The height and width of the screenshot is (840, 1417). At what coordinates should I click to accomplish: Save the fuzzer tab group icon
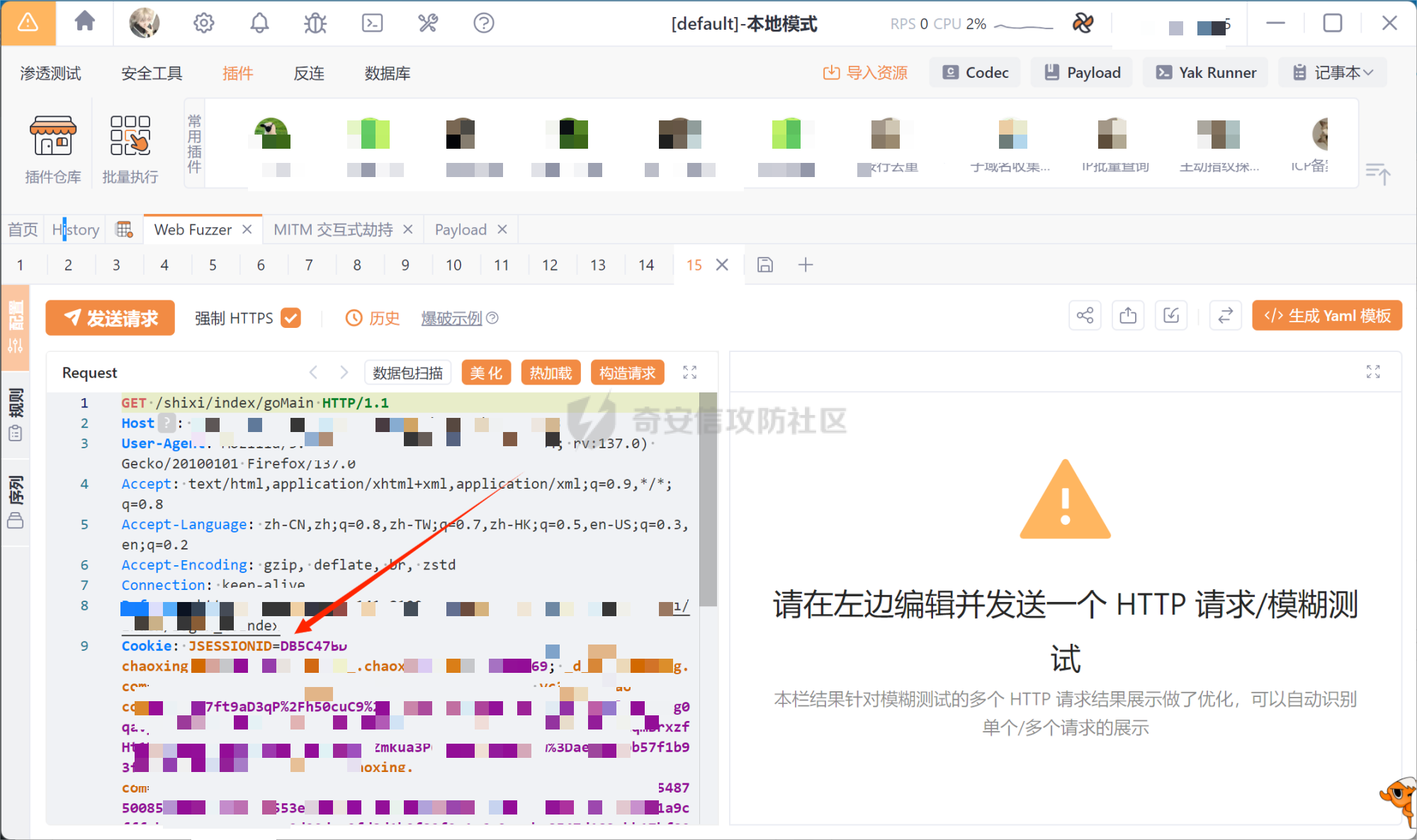(765, 265)
